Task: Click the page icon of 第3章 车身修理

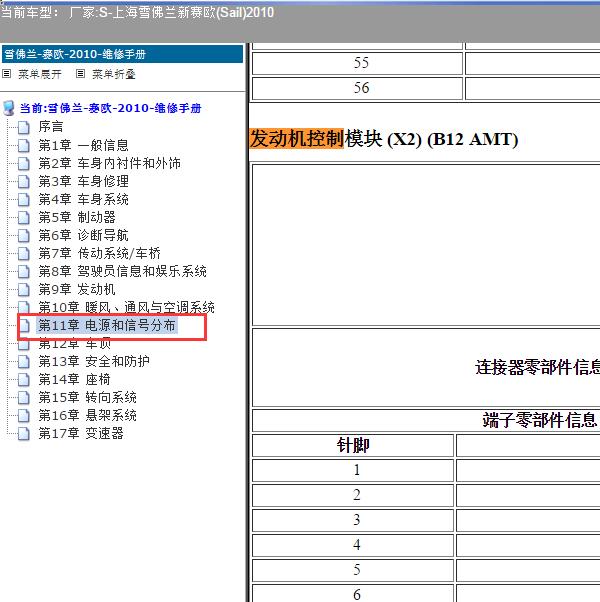Action: [x=24, y=181]
